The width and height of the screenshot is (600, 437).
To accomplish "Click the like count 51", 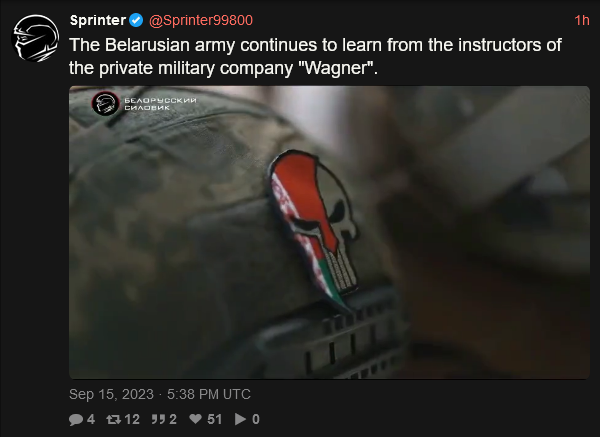I will point(214,419).
